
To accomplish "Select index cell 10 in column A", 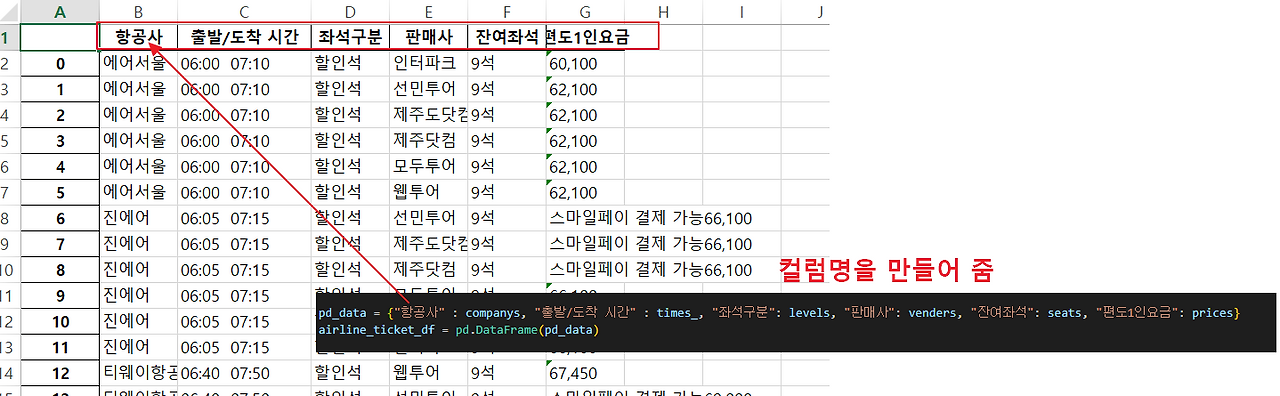I will coord(59,322).
